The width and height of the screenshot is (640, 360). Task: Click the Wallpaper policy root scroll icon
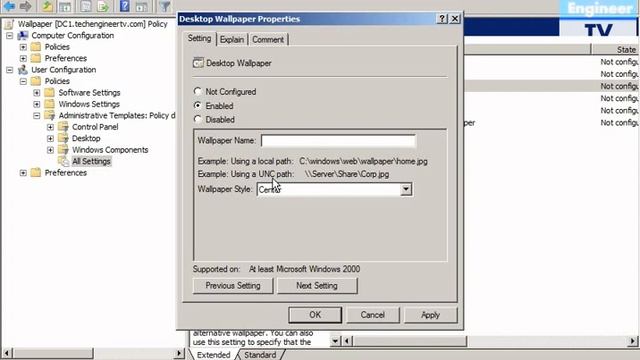(x=9, y=24)
